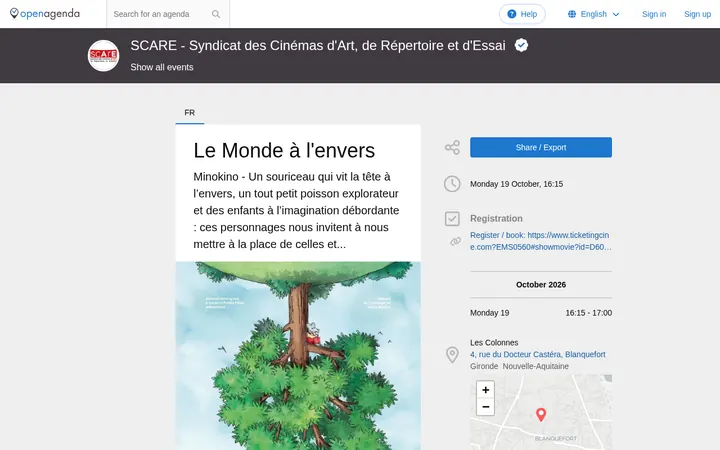Open the Register / book ticketing link
The height and width of the screenshot is (450, 720).
pos(540,241)
